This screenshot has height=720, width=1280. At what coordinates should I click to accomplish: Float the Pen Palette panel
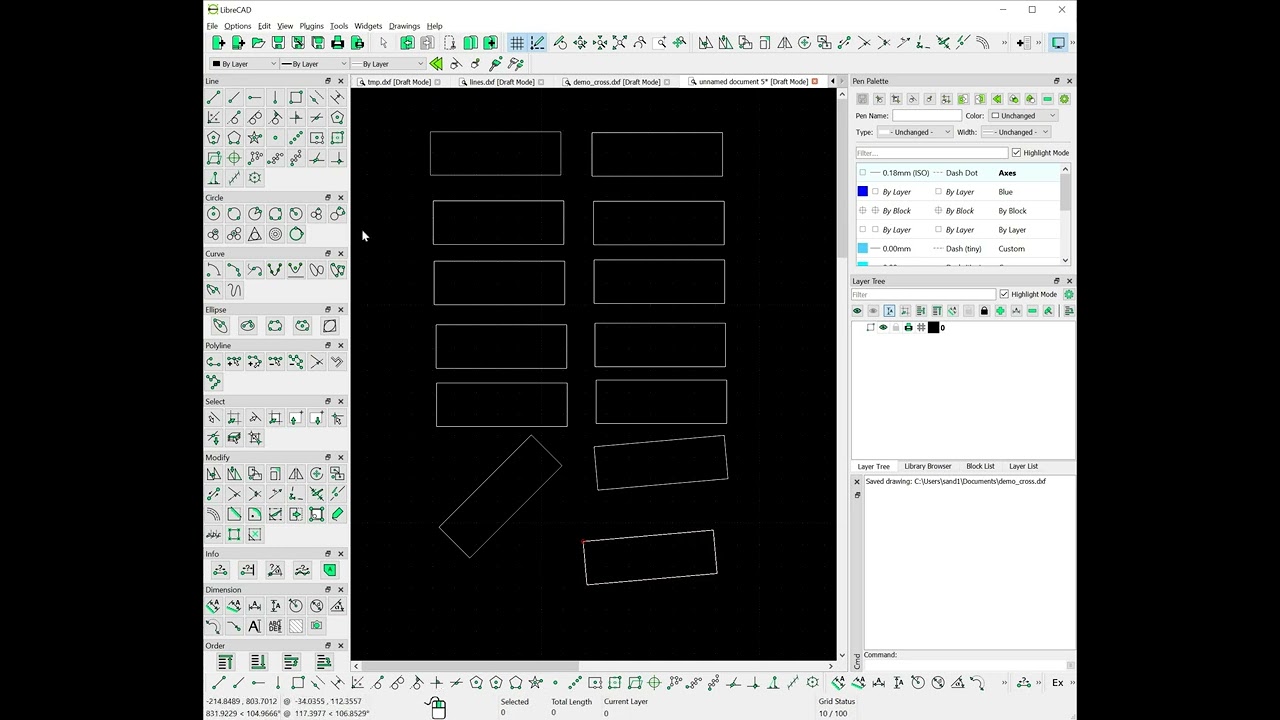pos(1057,81)
